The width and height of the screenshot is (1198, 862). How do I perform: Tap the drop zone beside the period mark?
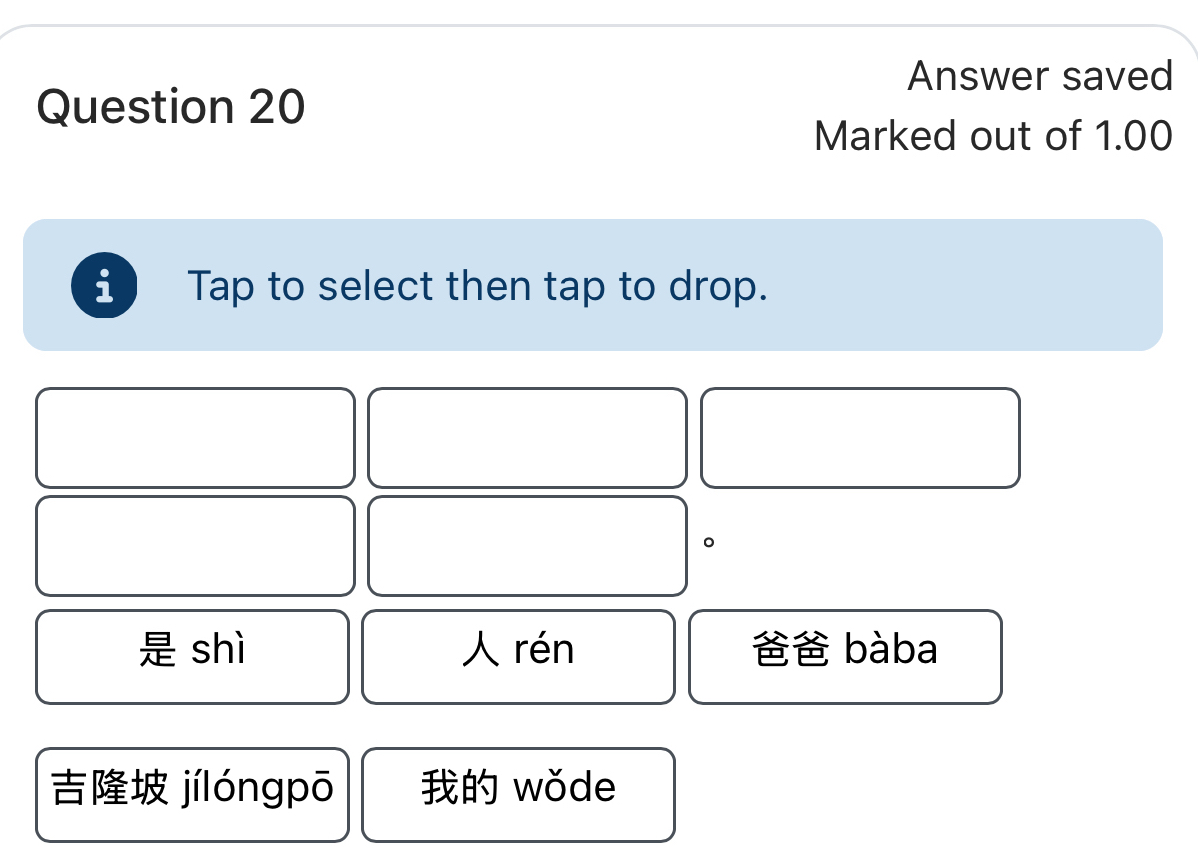(527, 546)
